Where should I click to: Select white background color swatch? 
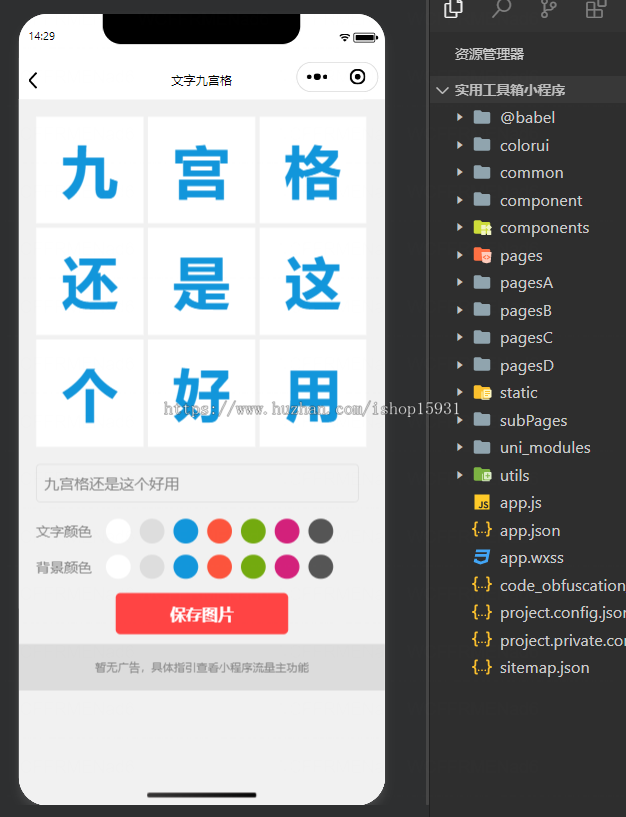click(x=118, y=566)
